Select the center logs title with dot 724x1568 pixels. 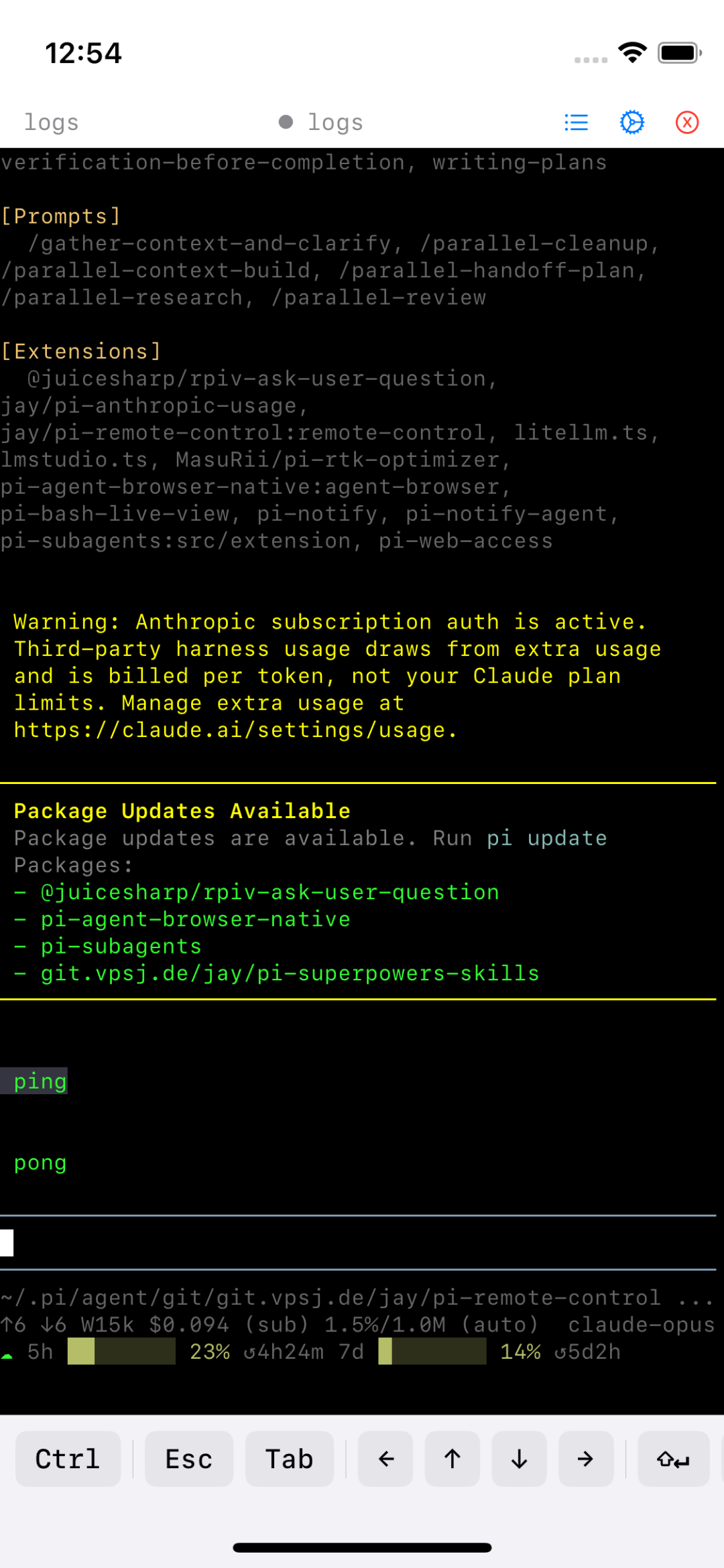(321, 123)
